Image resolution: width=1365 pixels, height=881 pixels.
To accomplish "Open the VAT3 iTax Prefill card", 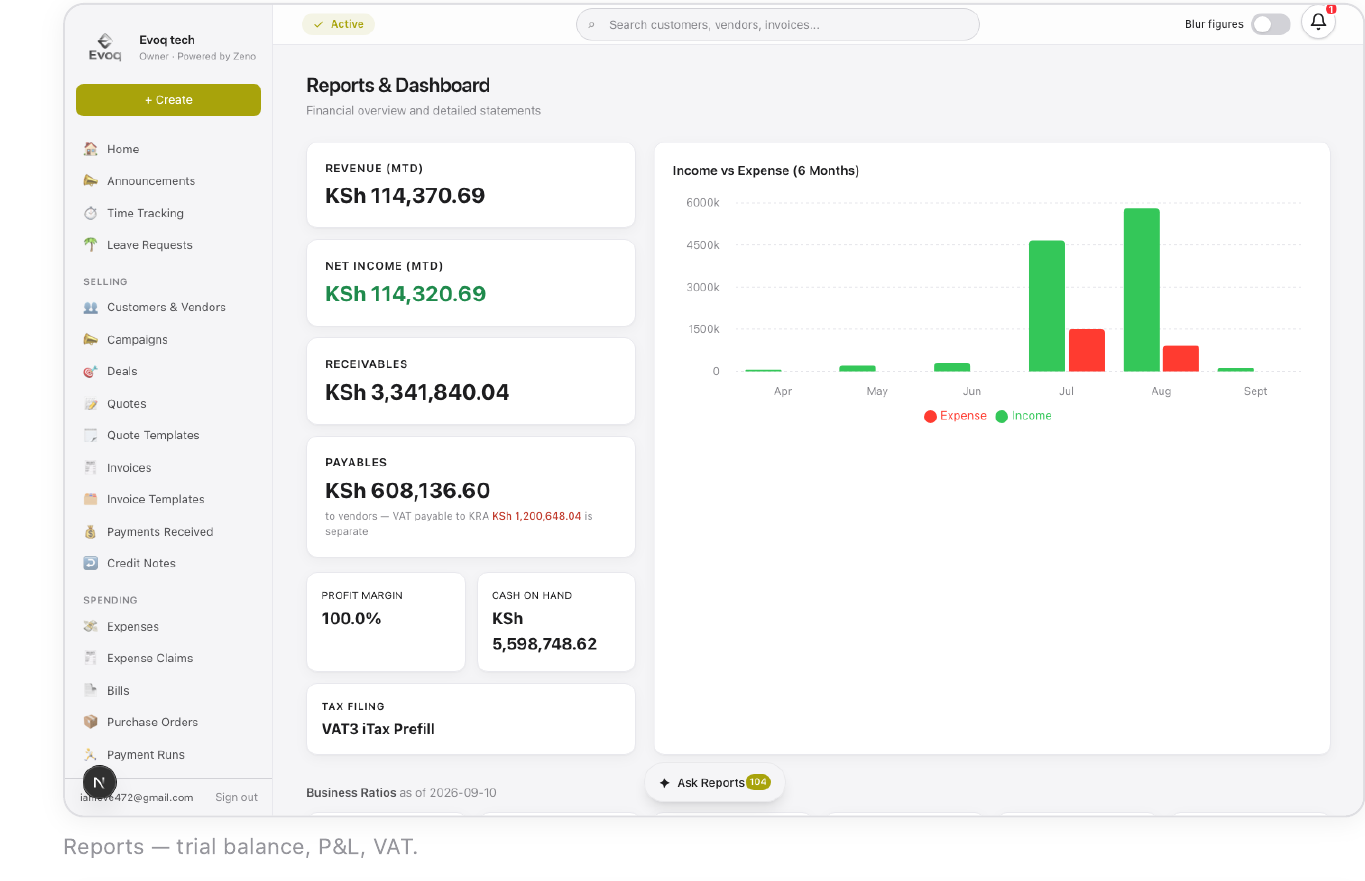I will tap(471, 719).
